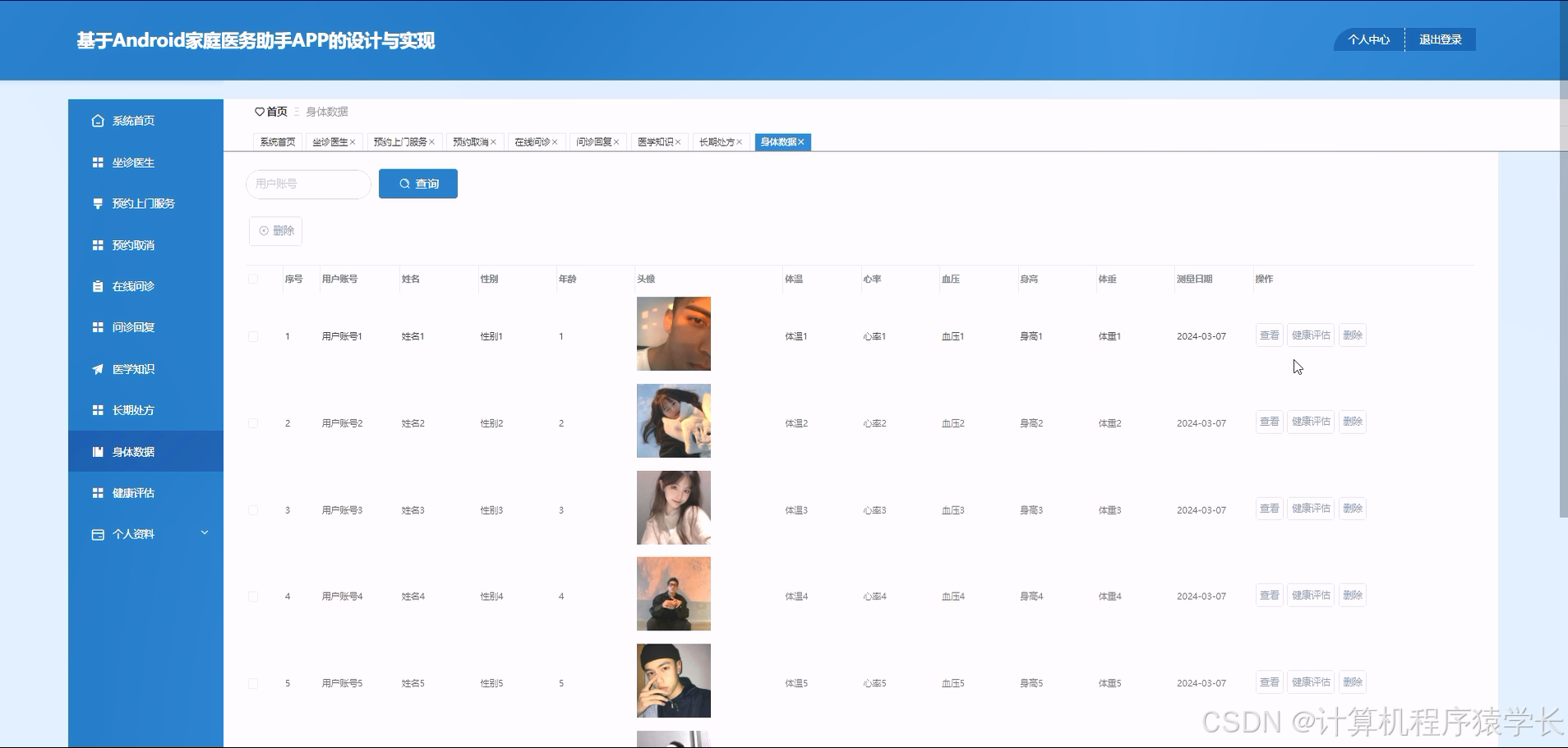The width and height of the screenshot is (1568, 748).
Task: Click 健康评估 button for 用户账号3 row
Action: (x=1311, y=509)
